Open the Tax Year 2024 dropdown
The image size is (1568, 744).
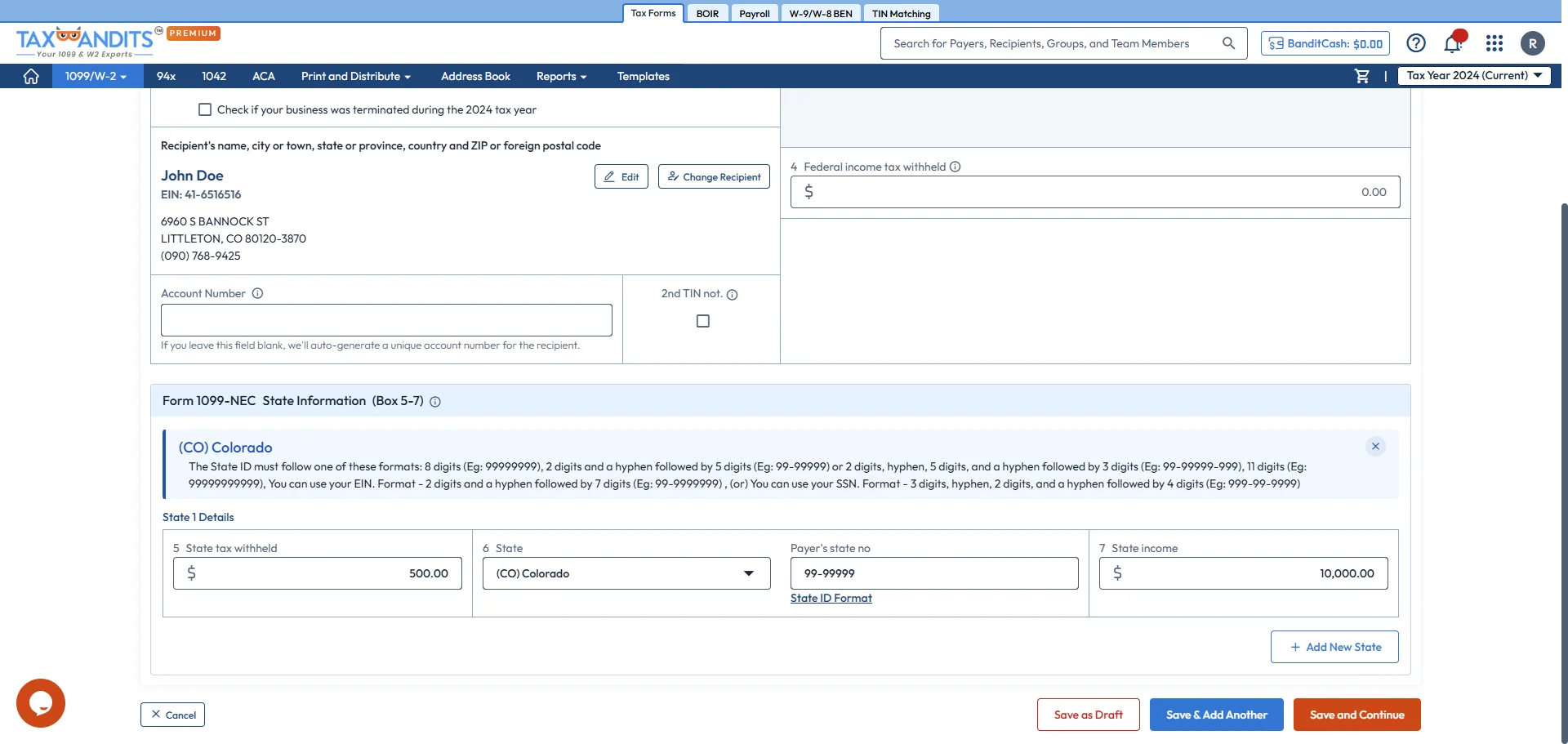[x=1474, y=75]
